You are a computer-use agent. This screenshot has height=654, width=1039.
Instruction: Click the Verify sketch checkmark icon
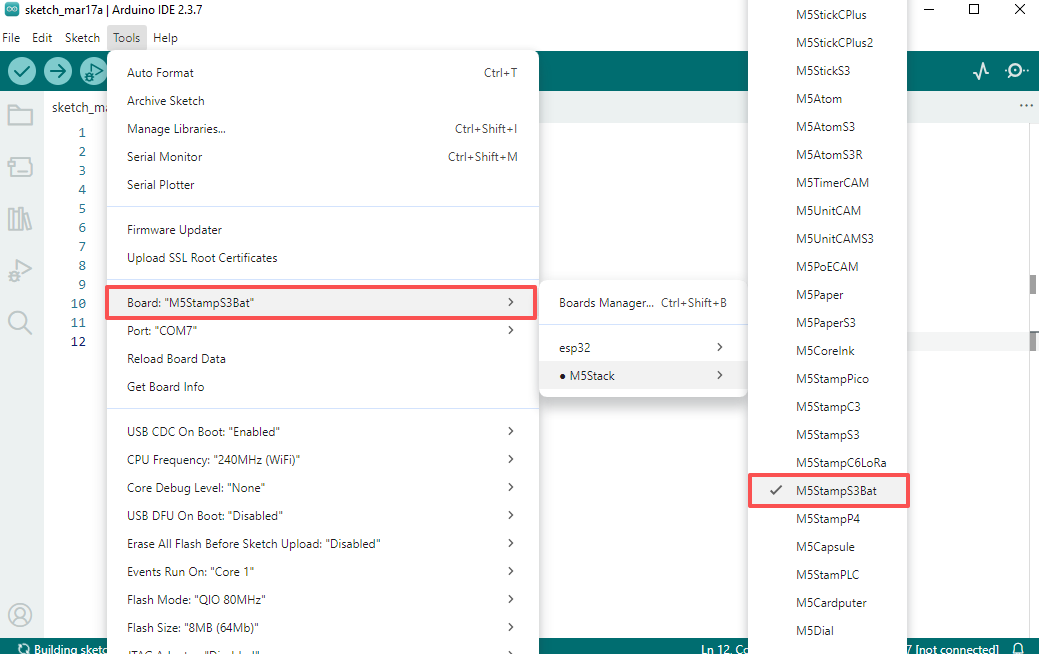pos(22,71)
